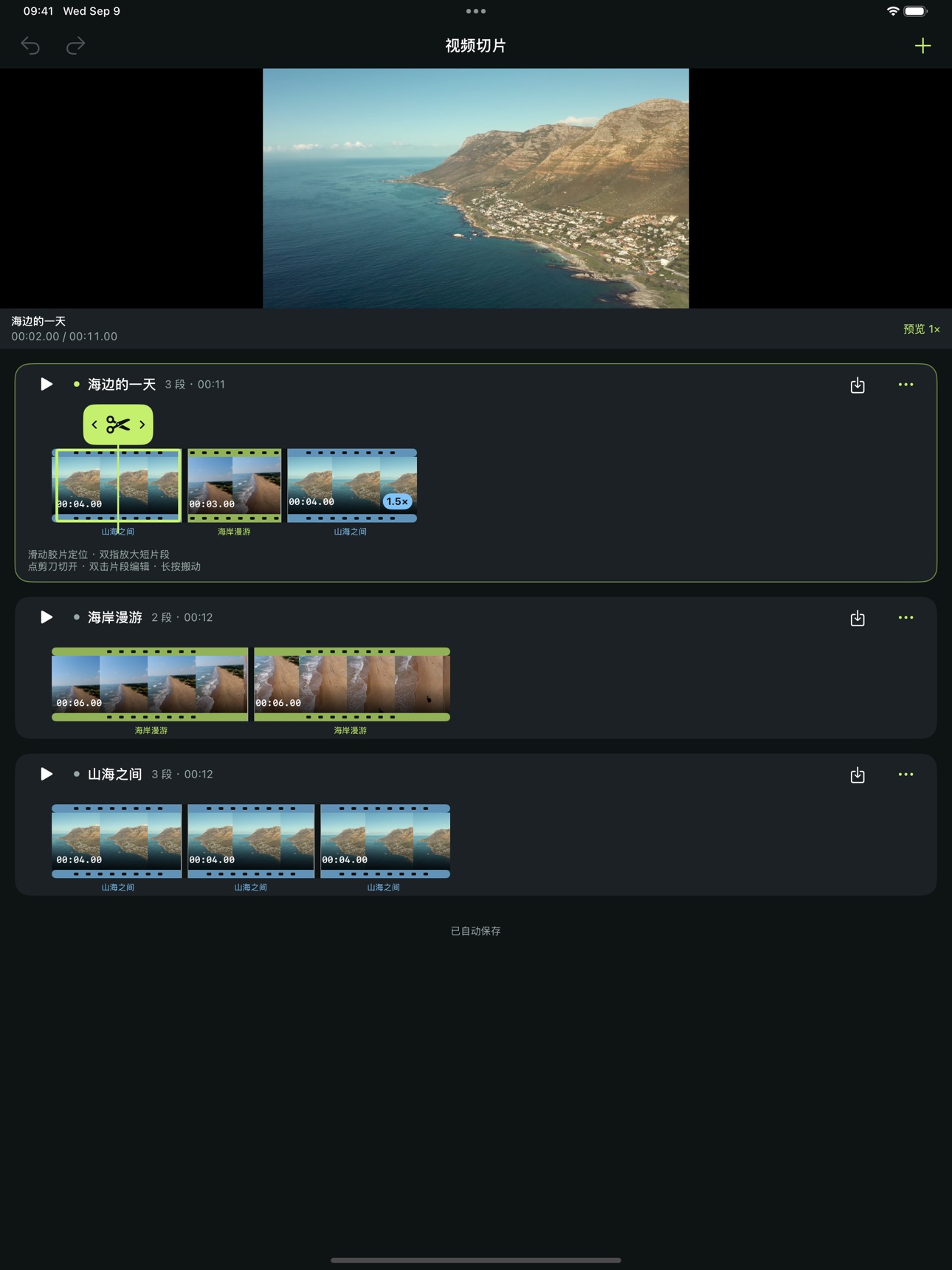Viewport: 952px width, 1270px height.
Task: Tap the redo arrow icon
Action: point(75,46)
